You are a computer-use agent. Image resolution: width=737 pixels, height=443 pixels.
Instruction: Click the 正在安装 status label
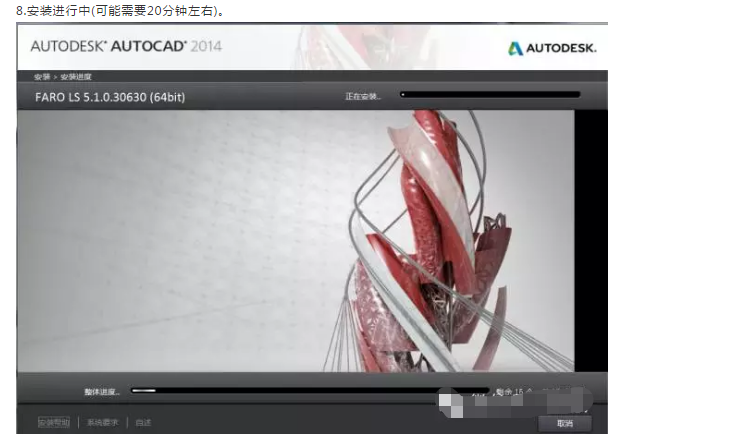[x=363, y=96]
